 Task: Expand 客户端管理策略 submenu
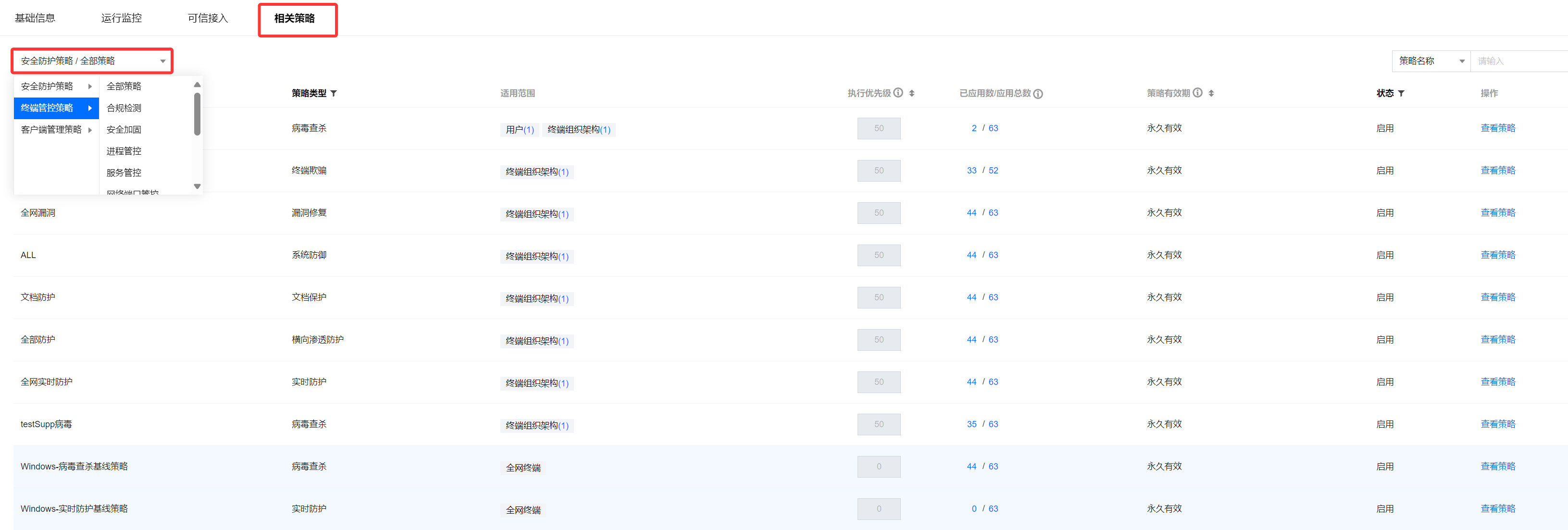[x=56, y=130]
